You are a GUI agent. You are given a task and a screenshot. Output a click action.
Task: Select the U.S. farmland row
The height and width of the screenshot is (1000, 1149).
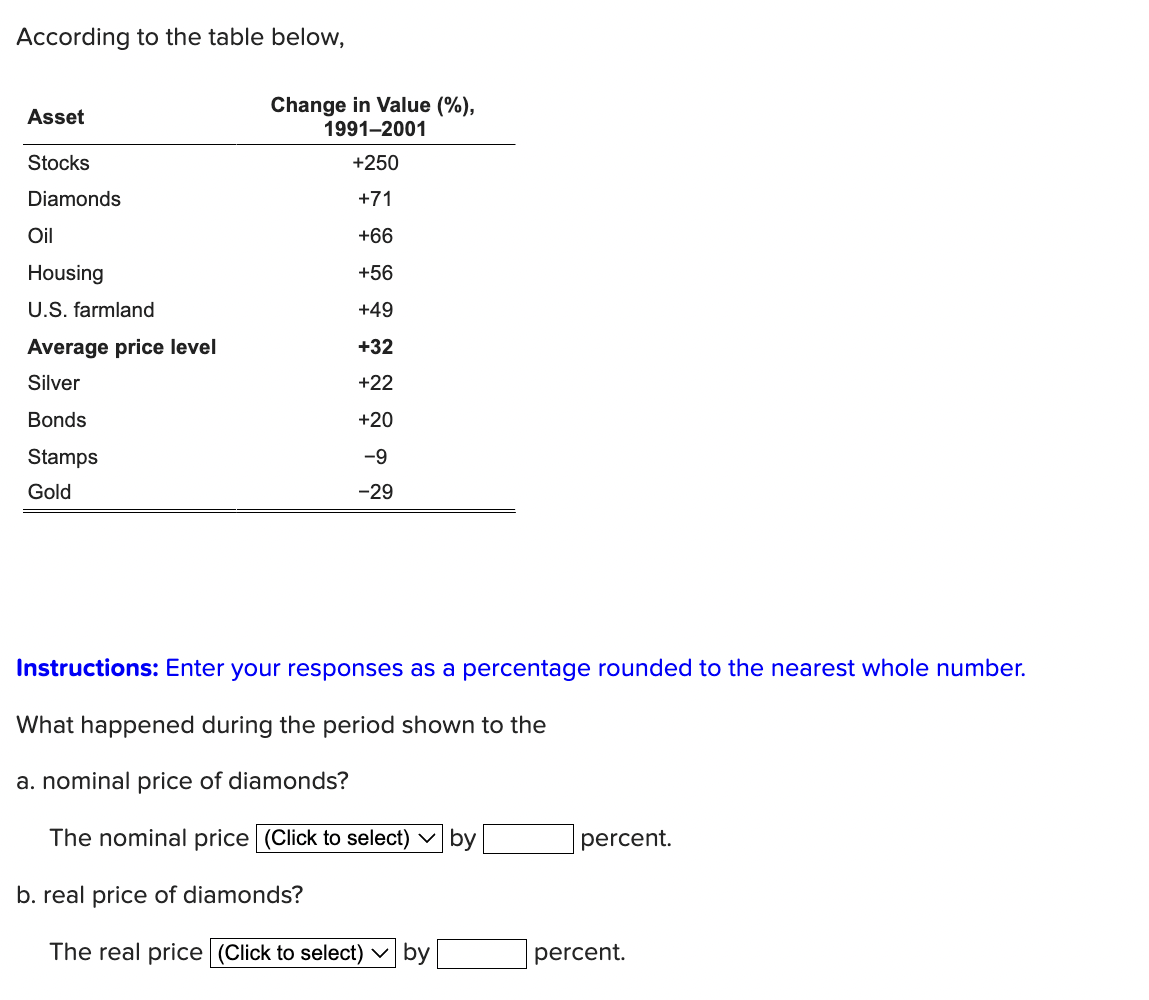coord(91,310)
